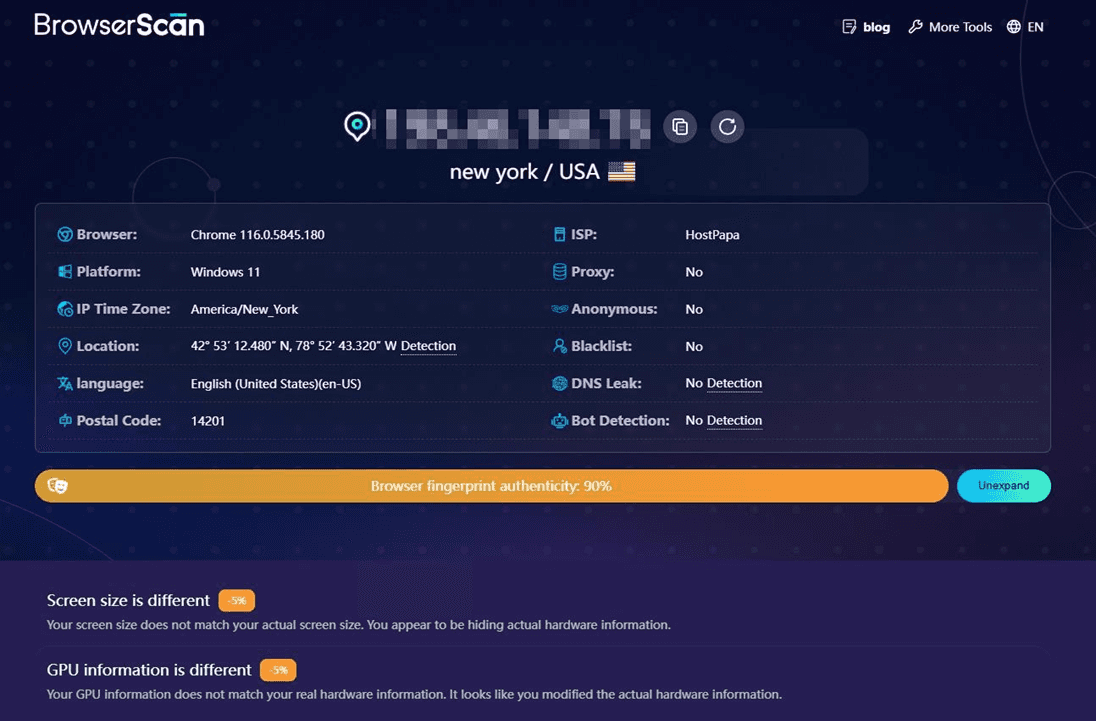This screenshot has width=1096, height=721.
Task: Click the Blacklist person icon
Action: point(559,346)
